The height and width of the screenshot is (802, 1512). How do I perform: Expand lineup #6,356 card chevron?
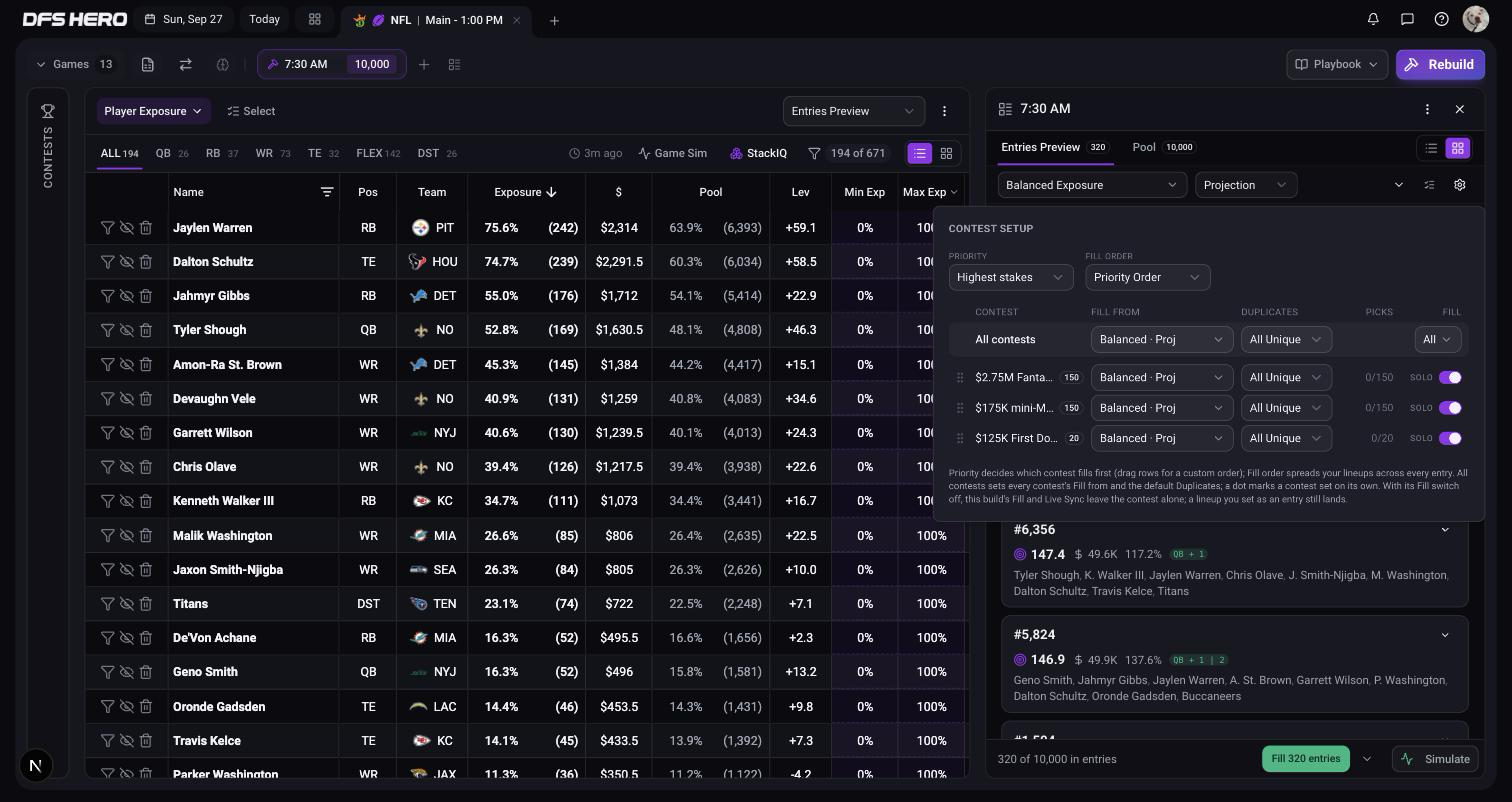pos(1445,530)
